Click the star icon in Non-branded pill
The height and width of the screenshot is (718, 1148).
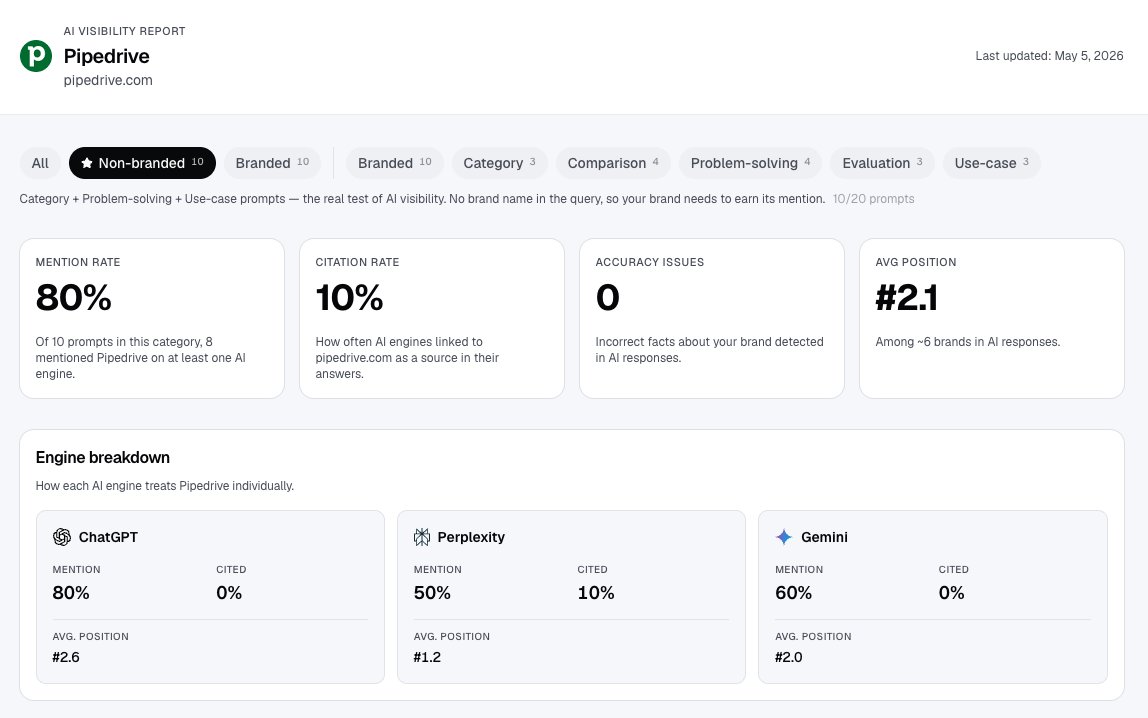click(86, 163)
